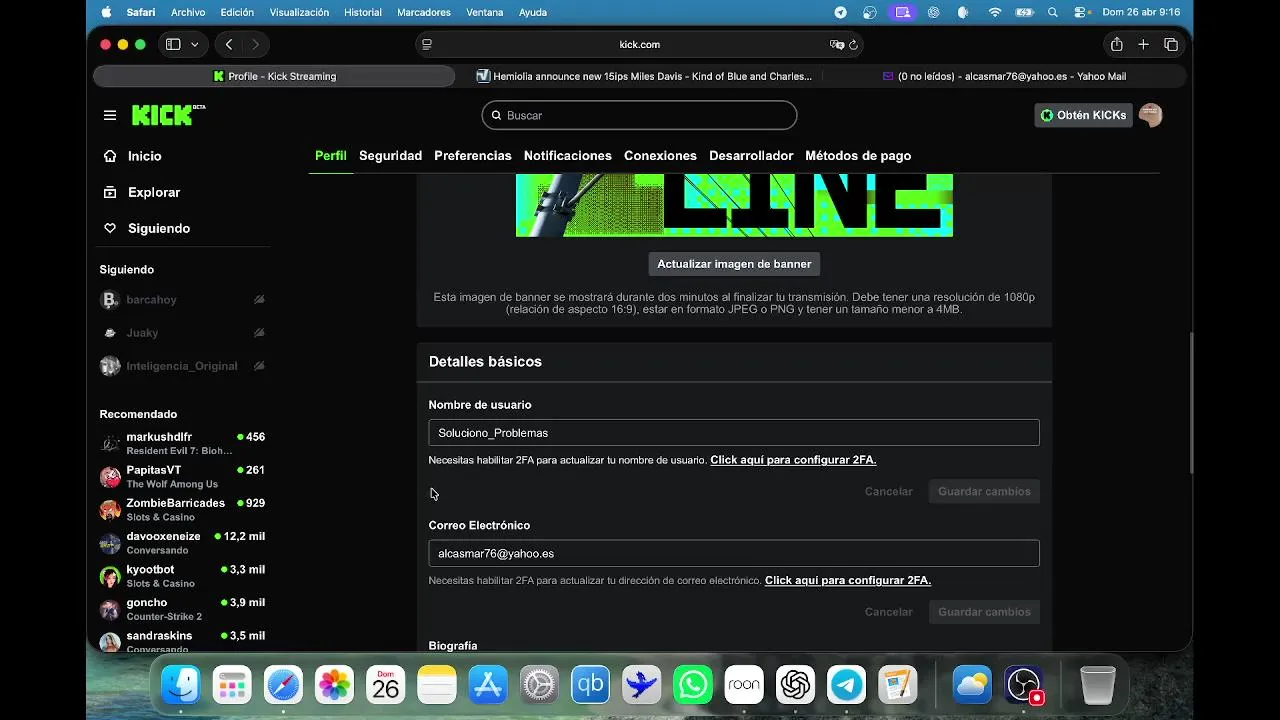Switch to the Métodos de pago tab
This screenshot has width=1280, height=720.
pyautogui.click(x=858, y=156)
